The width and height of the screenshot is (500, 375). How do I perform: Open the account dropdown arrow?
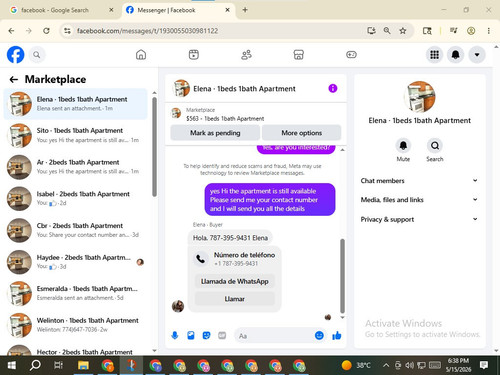pos(477,55)
